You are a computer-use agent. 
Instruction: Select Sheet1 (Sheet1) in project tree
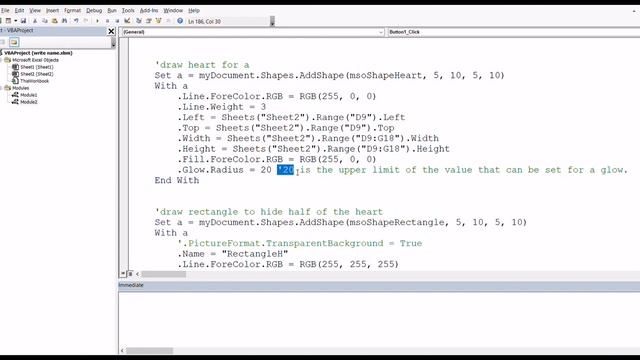37,67
